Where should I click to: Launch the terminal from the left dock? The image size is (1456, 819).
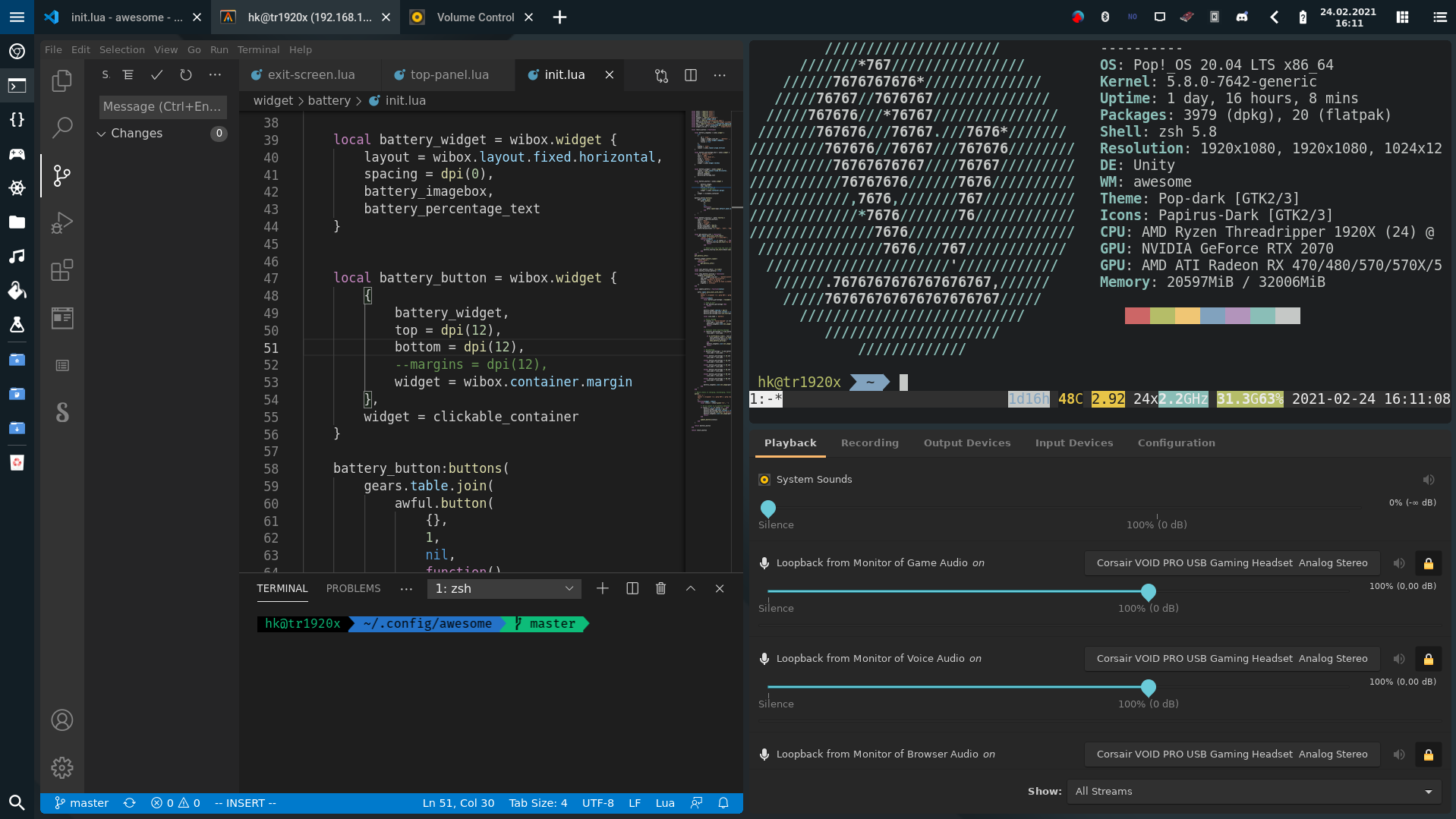17,85
